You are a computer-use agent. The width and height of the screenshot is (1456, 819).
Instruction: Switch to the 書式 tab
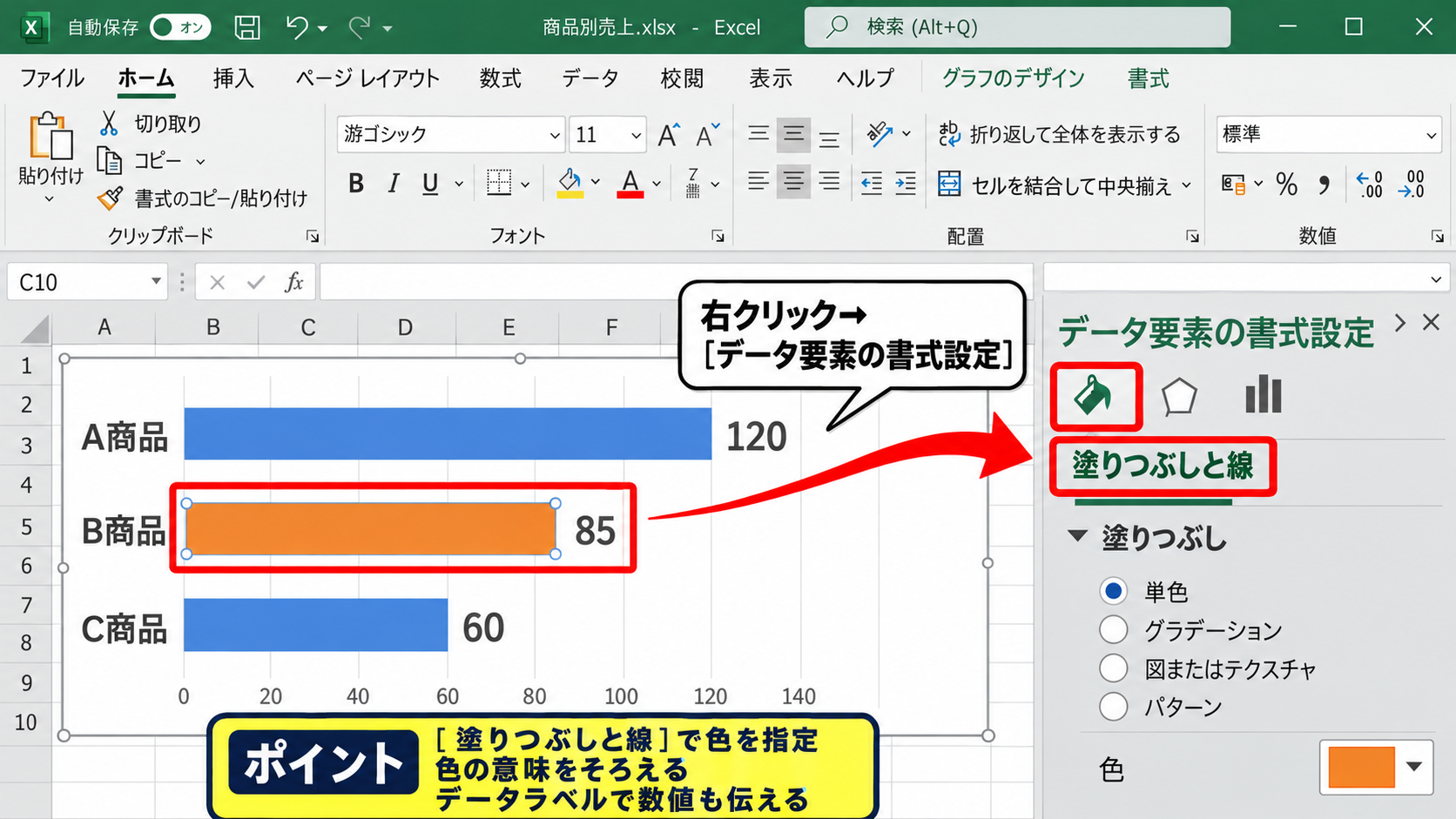1149,78
